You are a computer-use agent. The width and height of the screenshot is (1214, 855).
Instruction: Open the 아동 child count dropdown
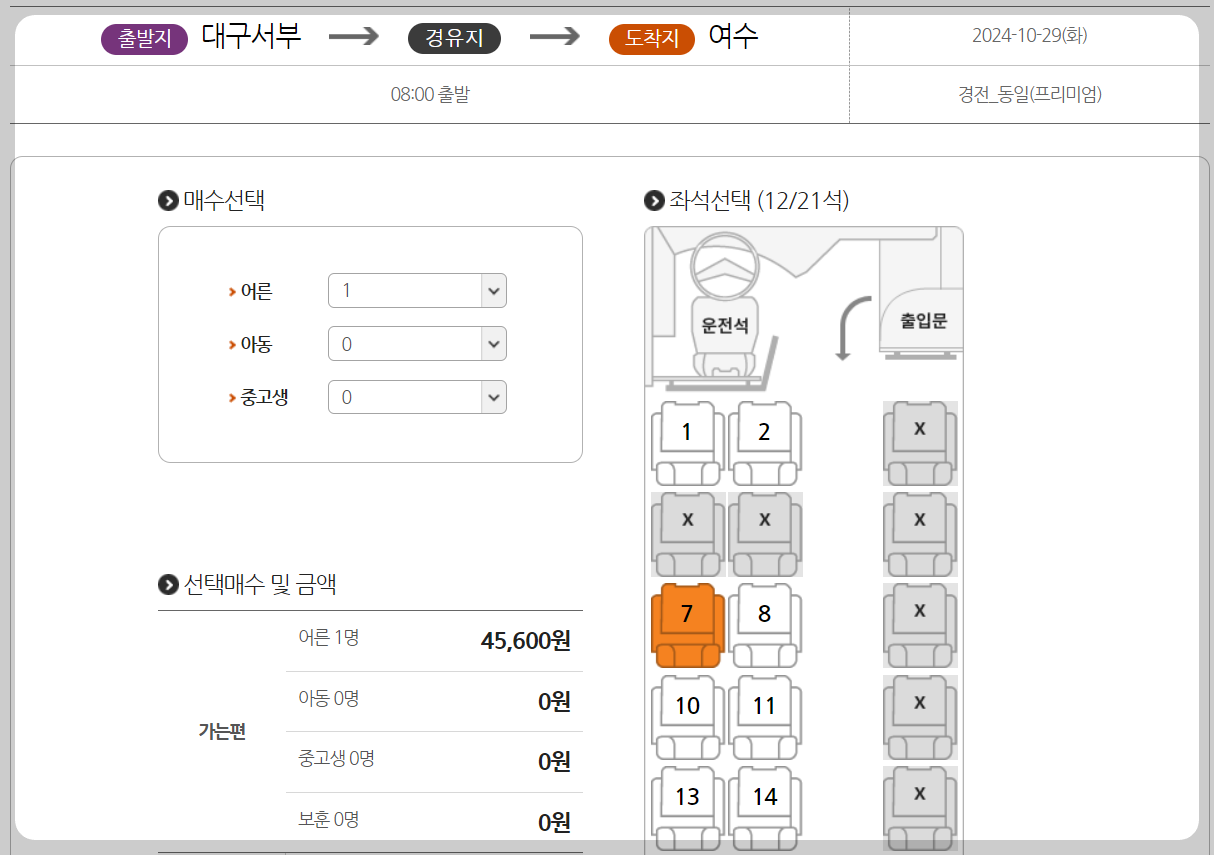(417, 343)
